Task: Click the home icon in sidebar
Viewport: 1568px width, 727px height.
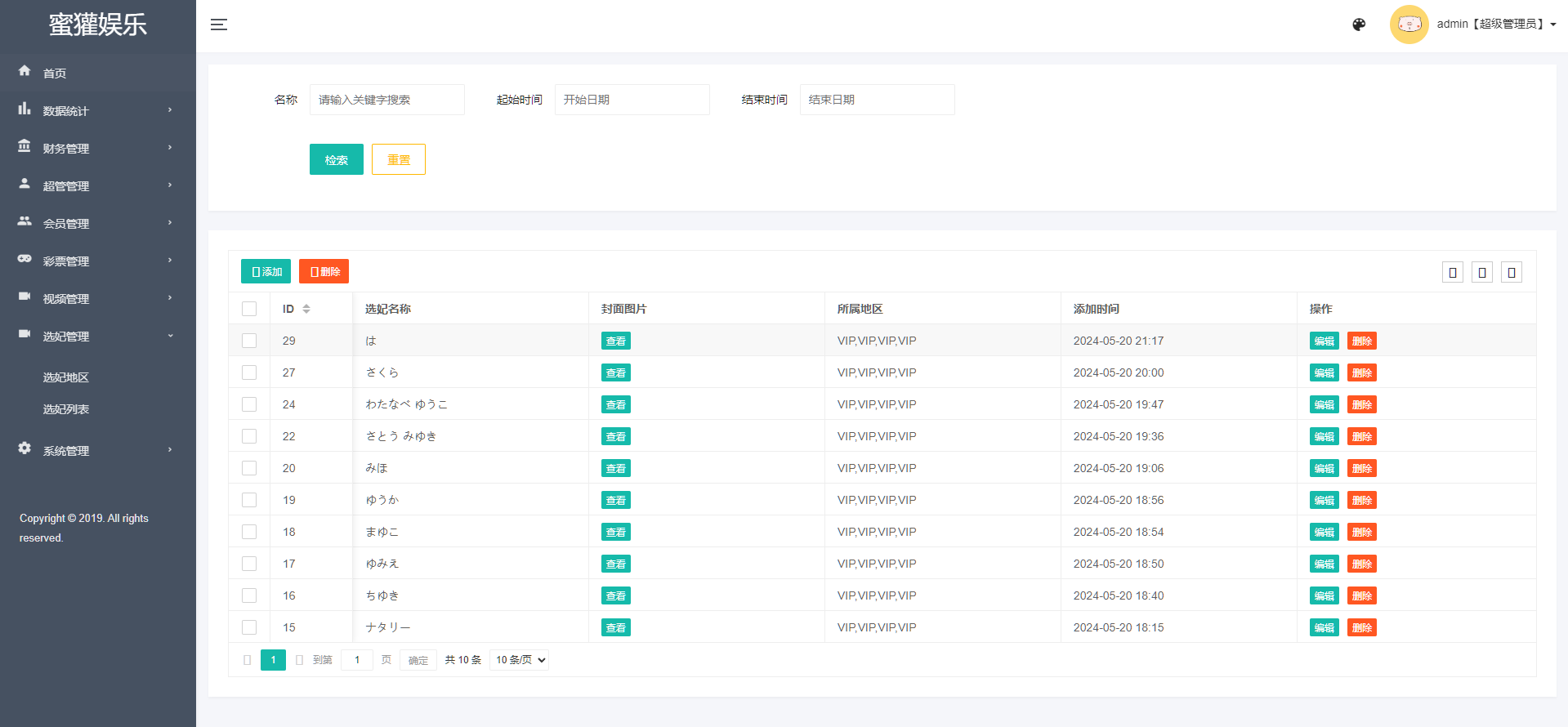Action: point(25,71)
